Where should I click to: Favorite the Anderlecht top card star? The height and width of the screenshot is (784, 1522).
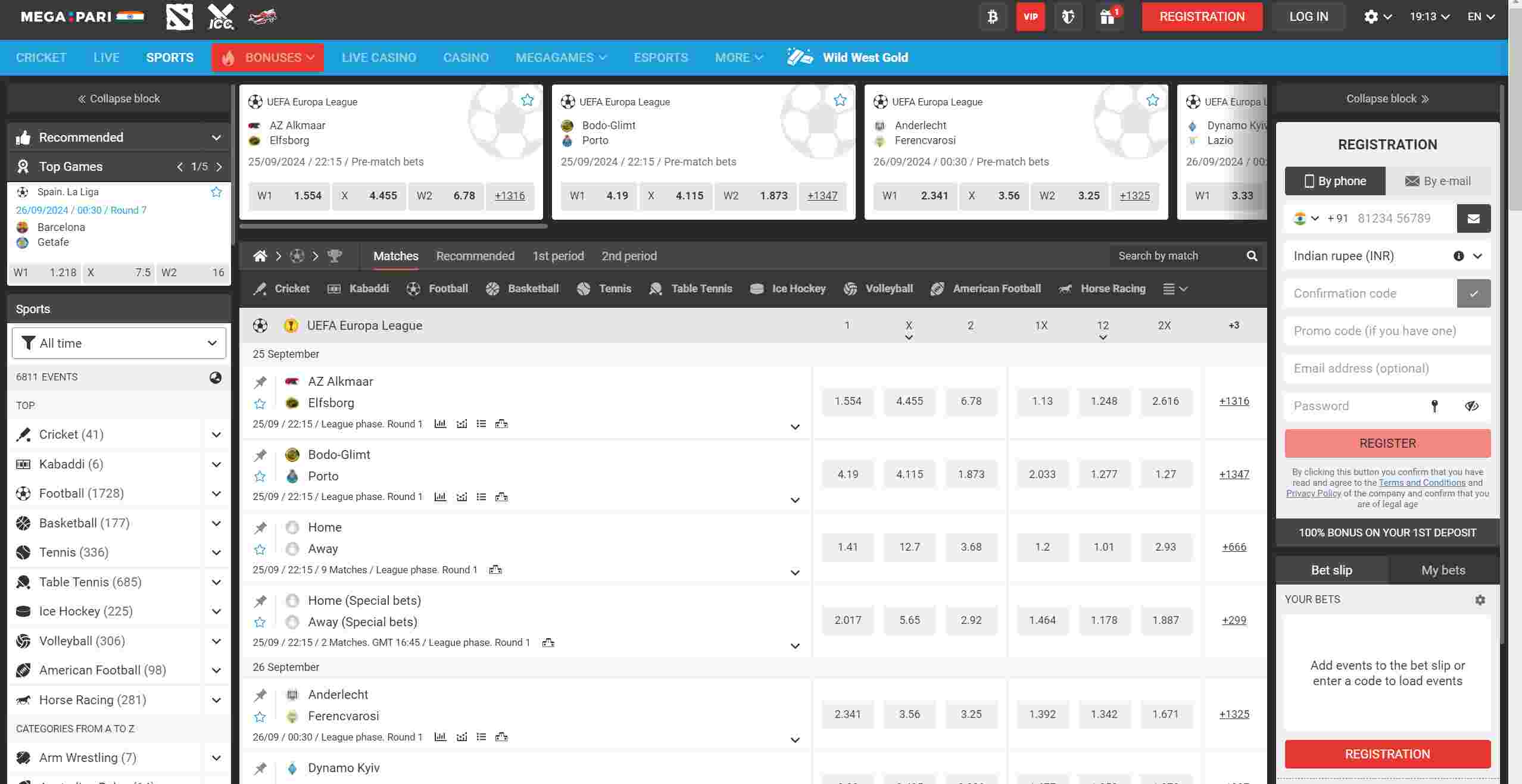(x=1152, y=100)
